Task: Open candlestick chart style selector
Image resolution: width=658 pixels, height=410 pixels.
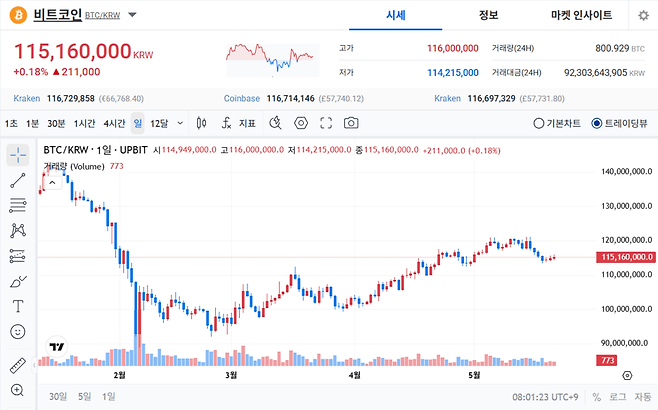Action: point(201,123)
